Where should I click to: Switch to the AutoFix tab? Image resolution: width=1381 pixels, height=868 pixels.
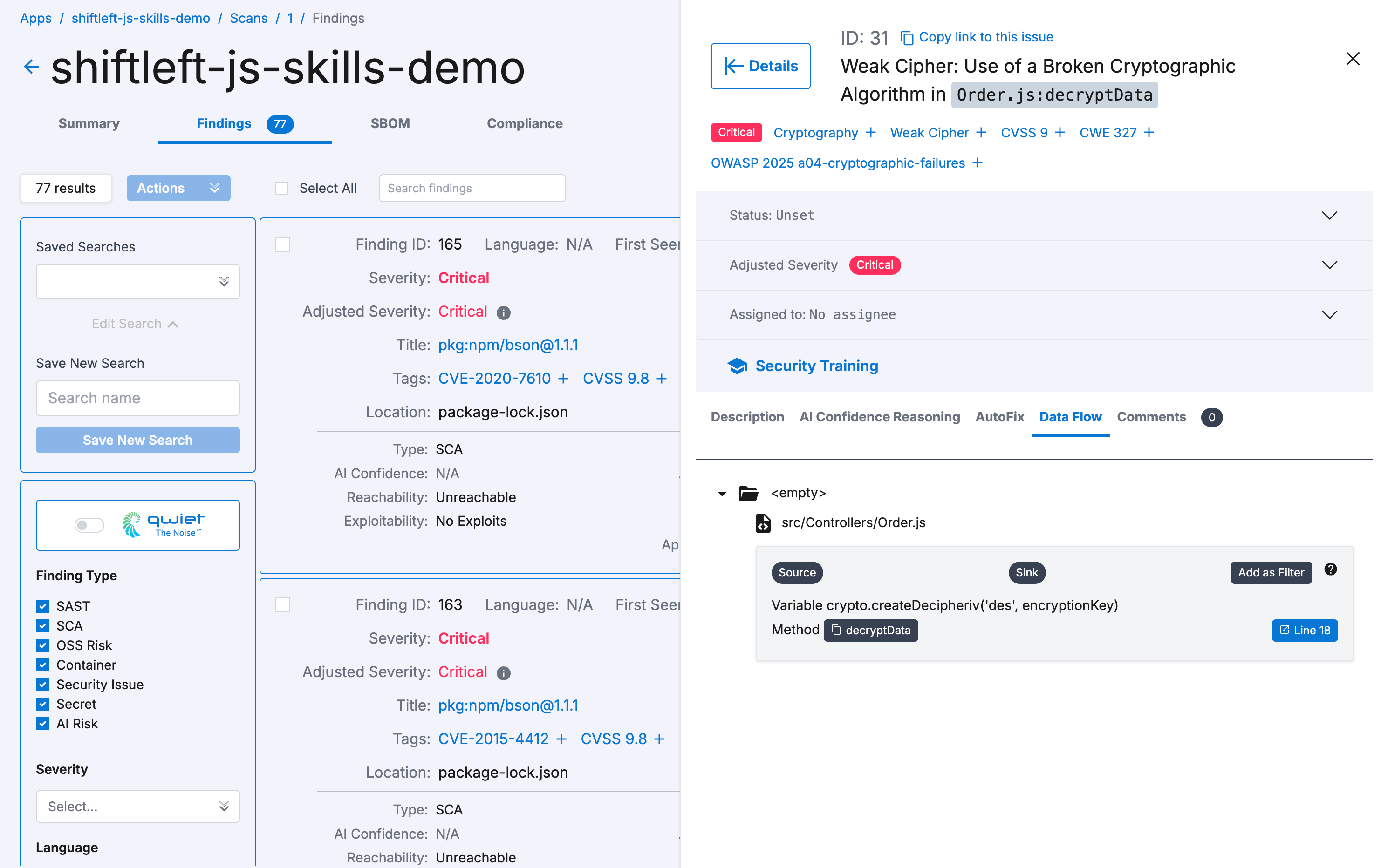999,417
